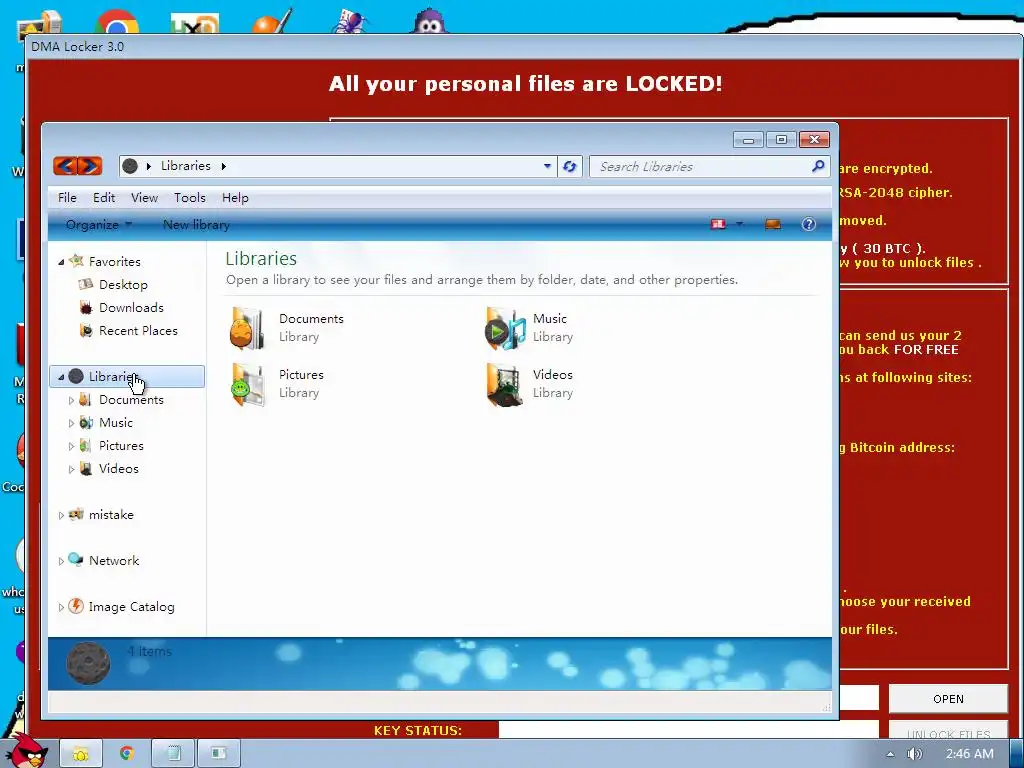Open the View menu
The width and height of the screenshot is (1024, 768).
point(144,198)
